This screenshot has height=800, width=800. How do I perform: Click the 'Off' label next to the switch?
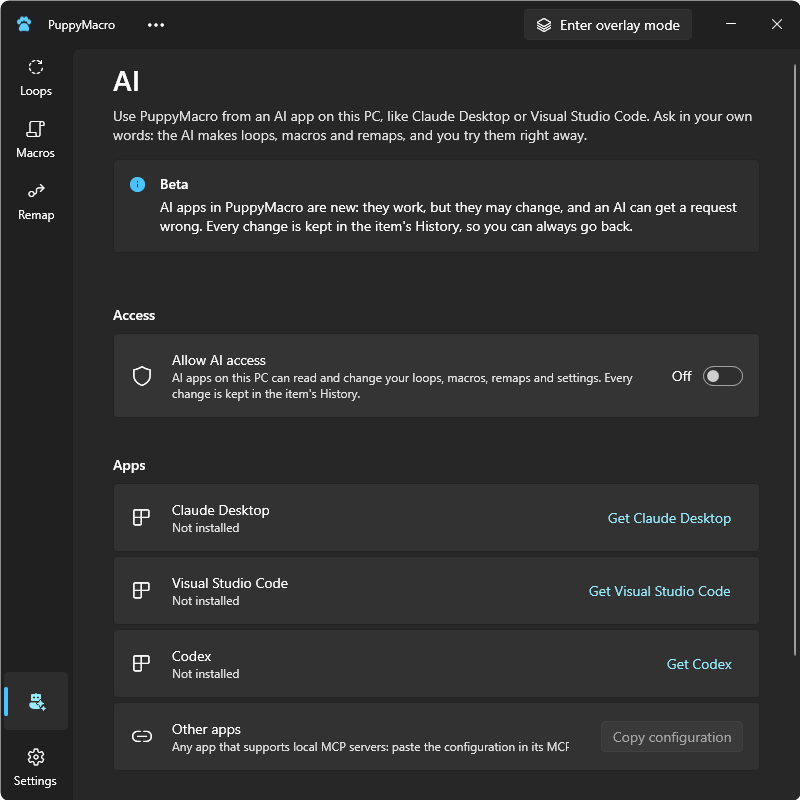[x=681, y=376]
